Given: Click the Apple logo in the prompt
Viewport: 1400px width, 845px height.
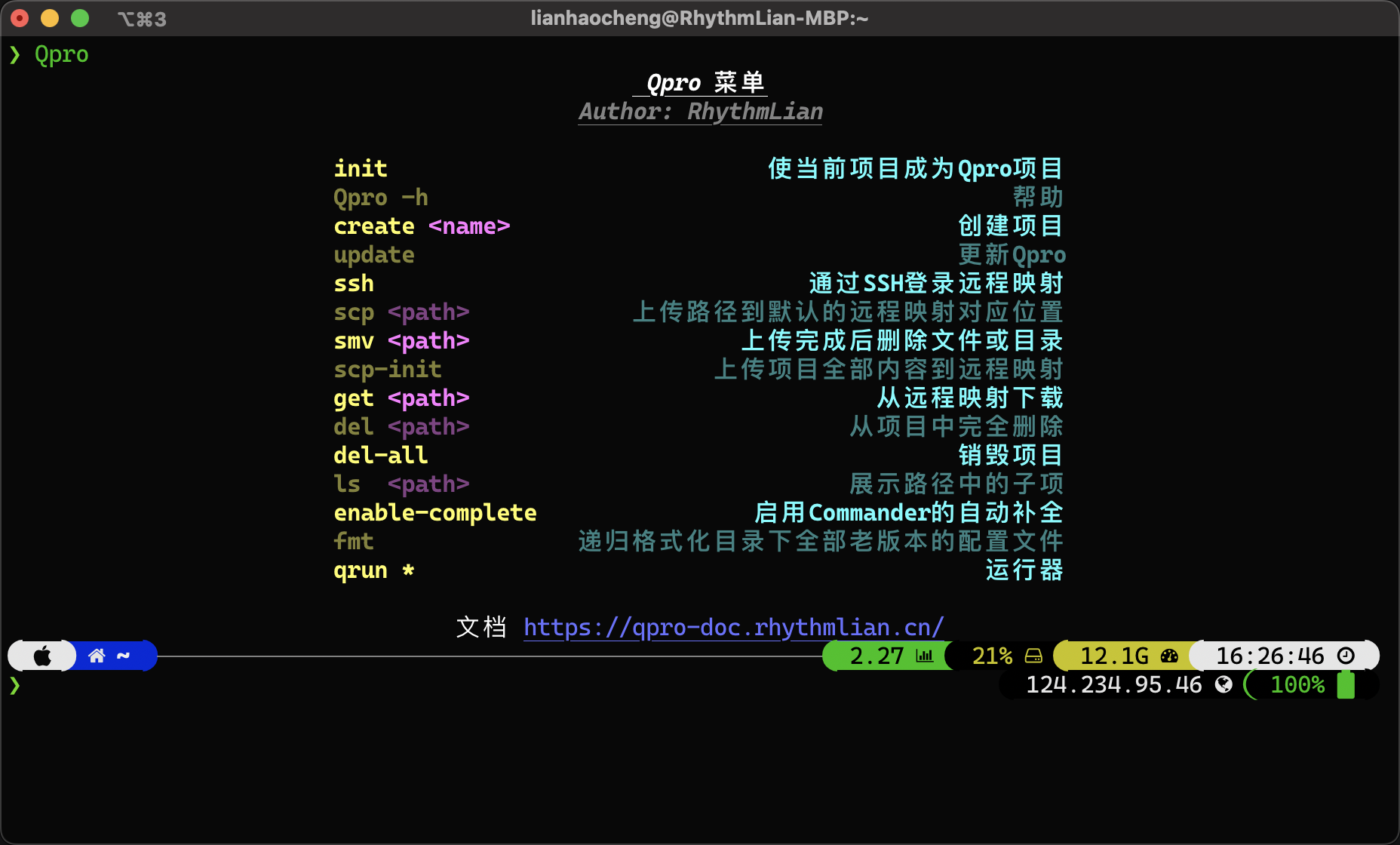Looking at the screenshot, I should point(42,656).
